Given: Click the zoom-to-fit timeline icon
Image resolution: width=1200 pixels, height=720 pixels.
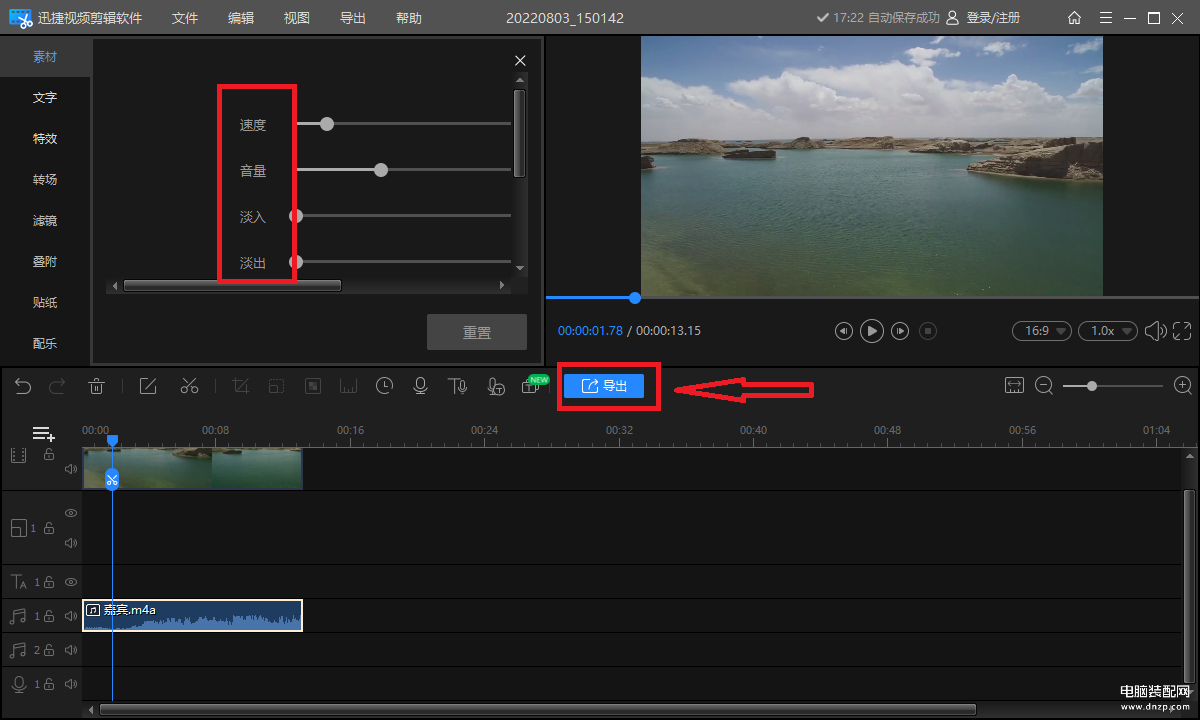Looking at the screenshot, I should (1015, 386).
